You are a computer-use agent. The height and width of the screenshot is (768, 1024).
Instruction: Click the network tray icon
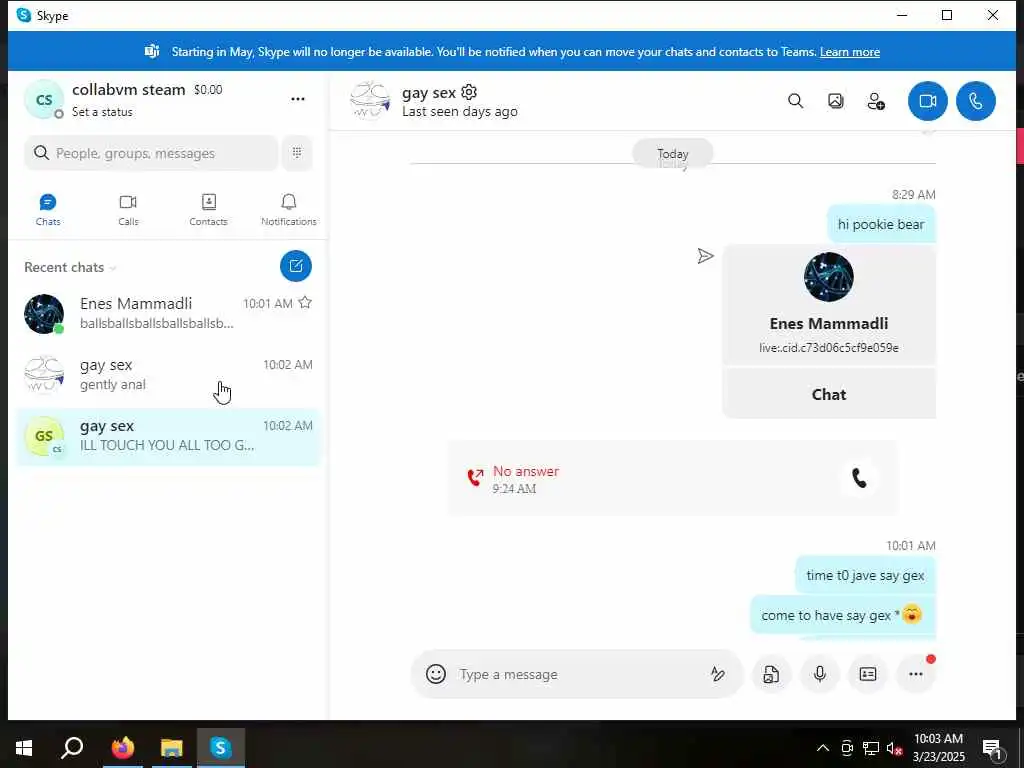click(x=871, y=748)
